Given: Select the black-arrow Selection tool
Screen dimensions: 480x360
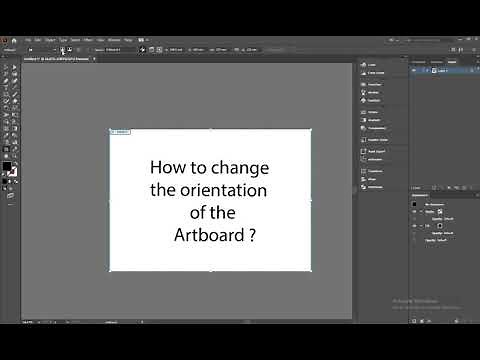Looking at the screenshot, I should [6, 67].
